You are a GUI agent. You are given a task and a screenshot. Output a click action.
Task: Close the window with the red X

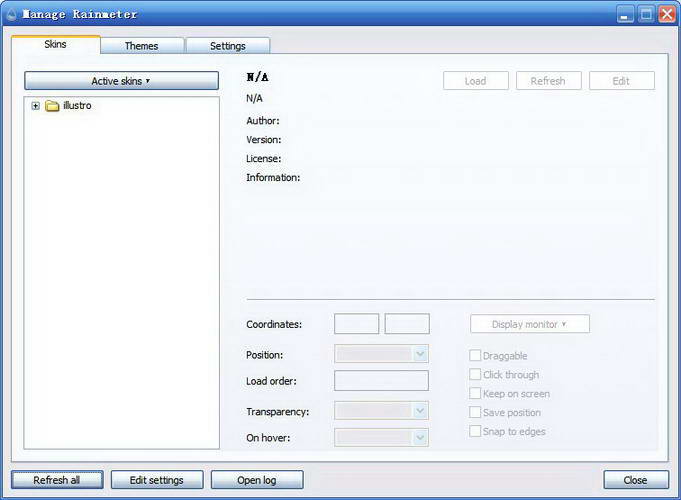(x=667, y=14)
